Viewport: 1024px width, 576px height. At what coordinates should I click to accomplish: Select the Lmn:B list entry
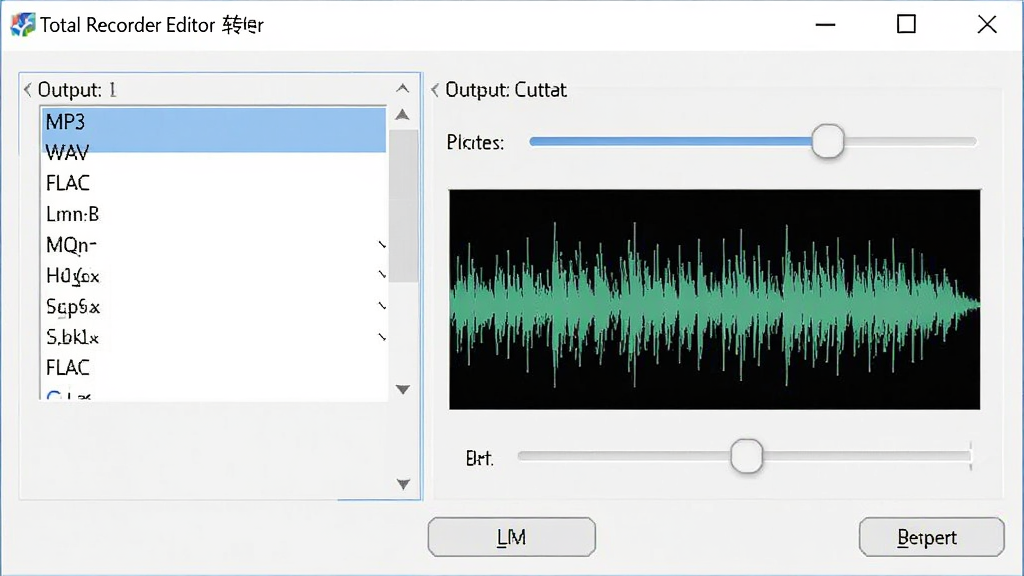click(x=214, y=214)
